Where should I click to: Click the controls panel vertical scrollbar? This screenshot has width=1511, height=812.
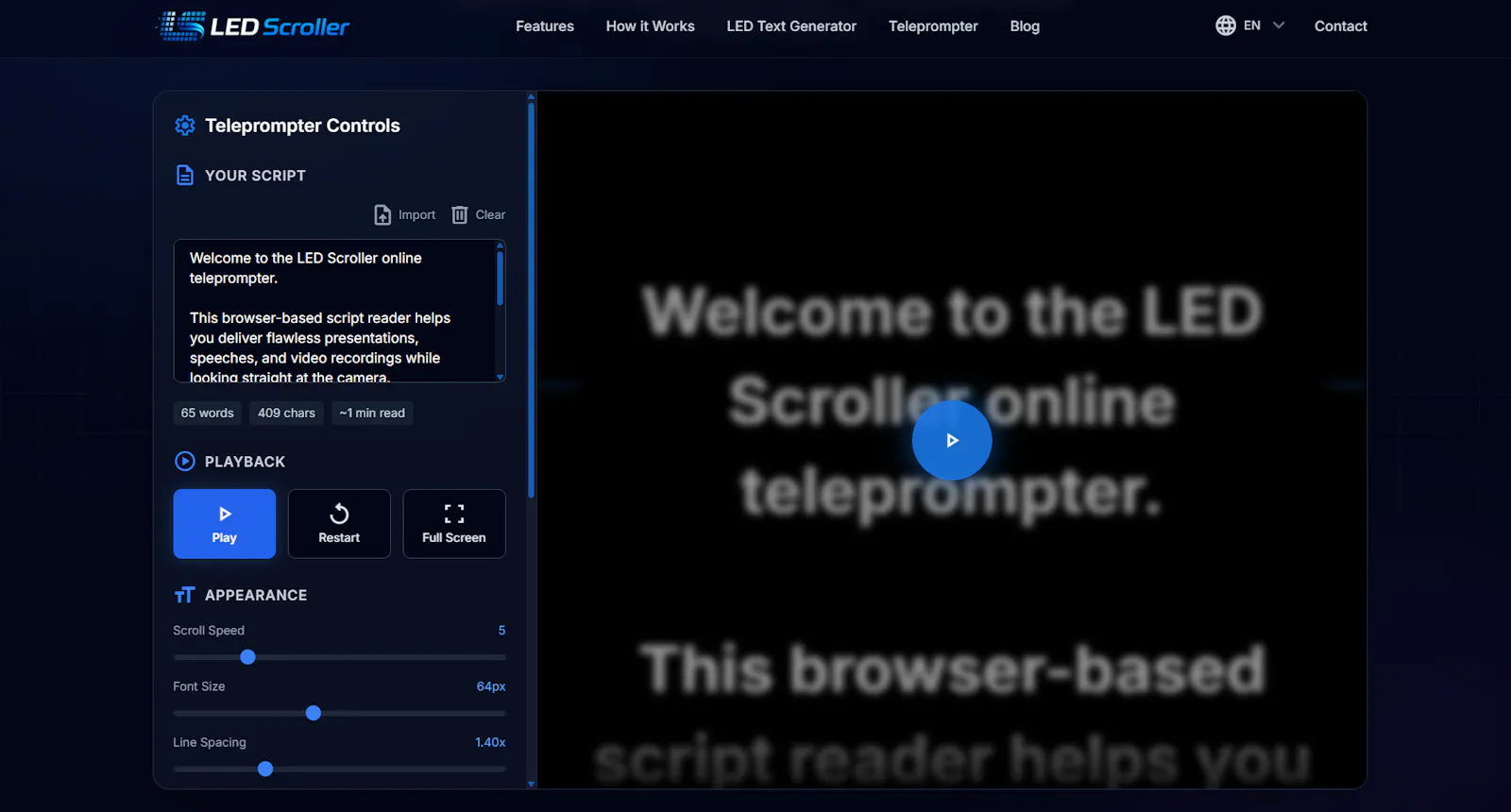[531, 299]
